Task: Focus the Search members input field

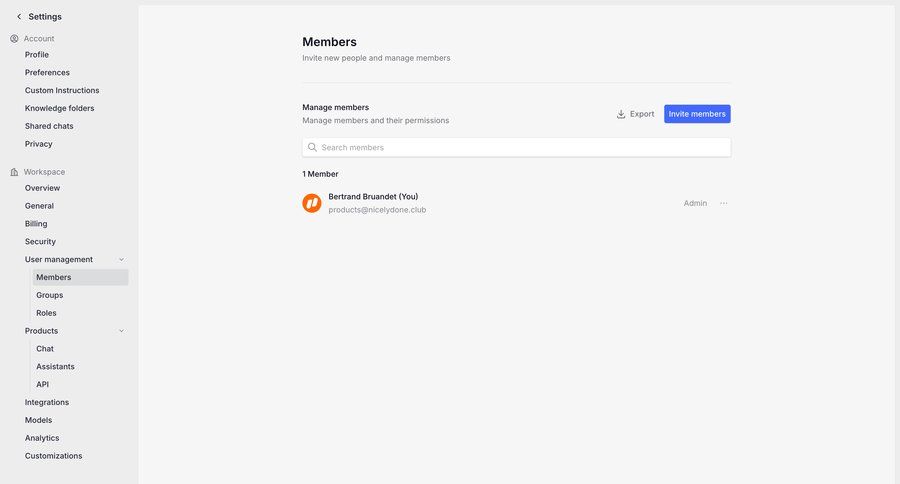Action: 520,147
